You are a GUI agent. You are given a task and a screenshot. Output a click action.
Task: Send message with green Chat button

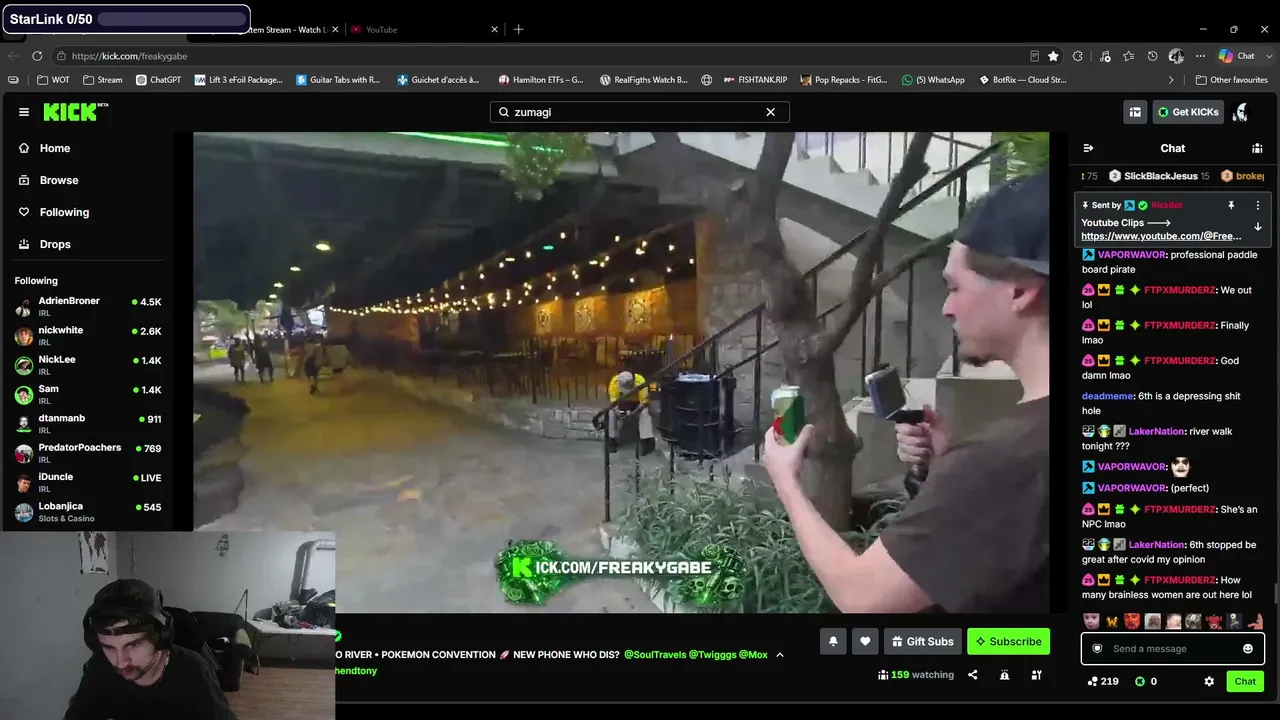1245,681
